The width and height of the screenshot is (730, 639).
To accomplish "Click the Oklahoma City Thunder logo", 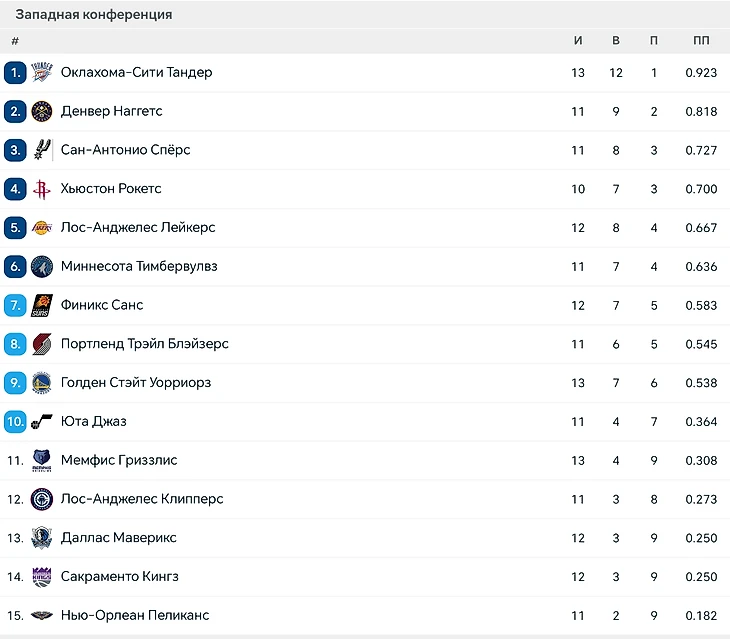I will [x=41, y=72].
